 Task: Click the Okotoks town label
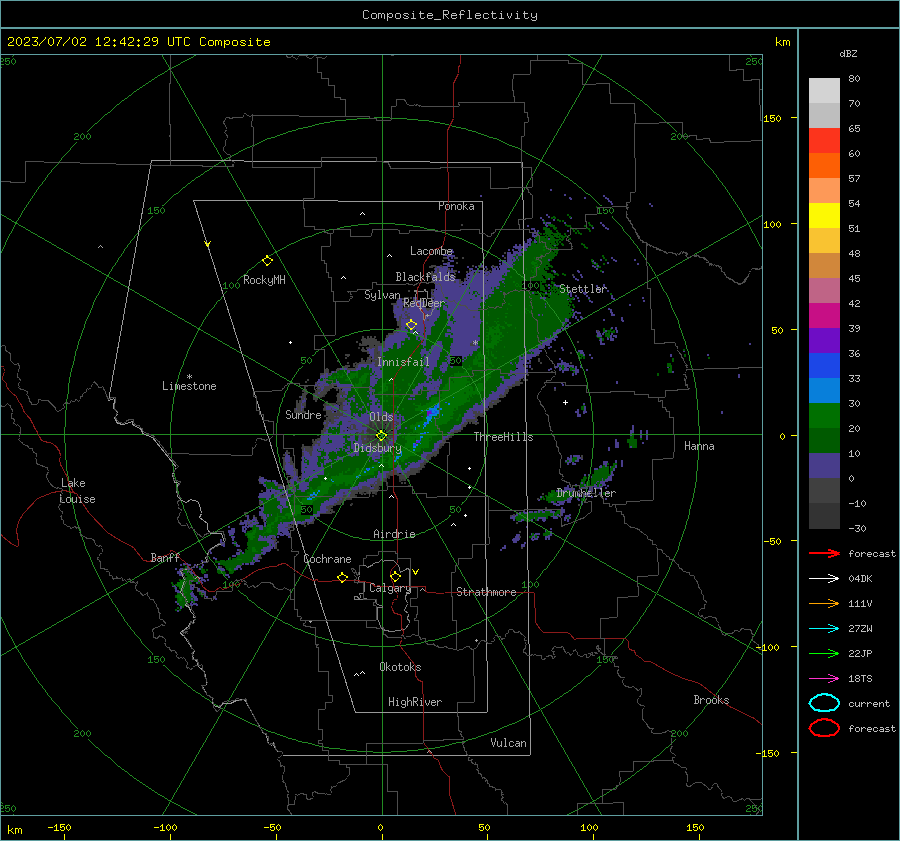coord(400,667)
